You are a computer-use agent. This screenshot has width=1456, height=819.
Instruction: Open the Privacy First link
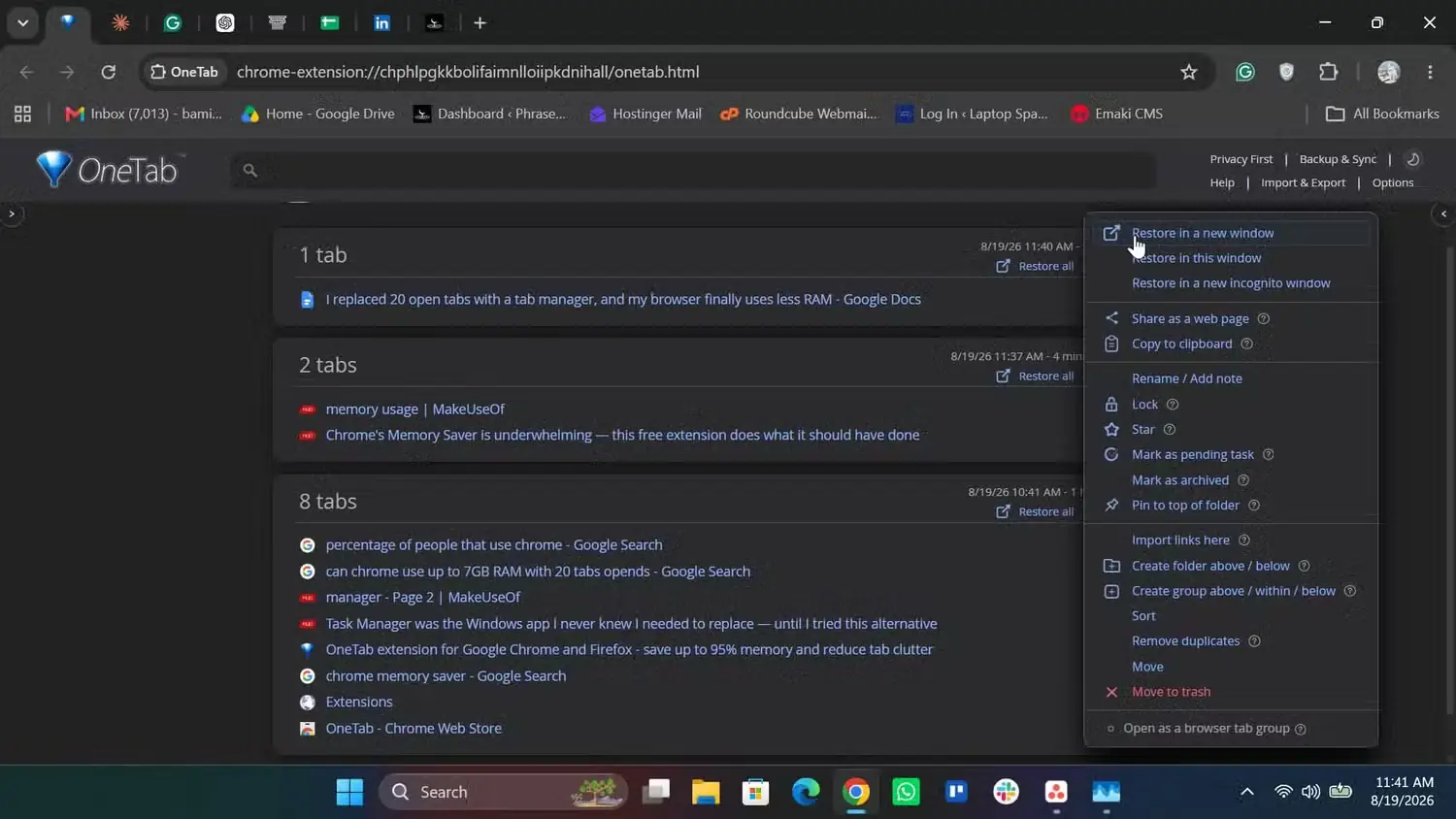pyautogui.click(x=1241, y=159)
